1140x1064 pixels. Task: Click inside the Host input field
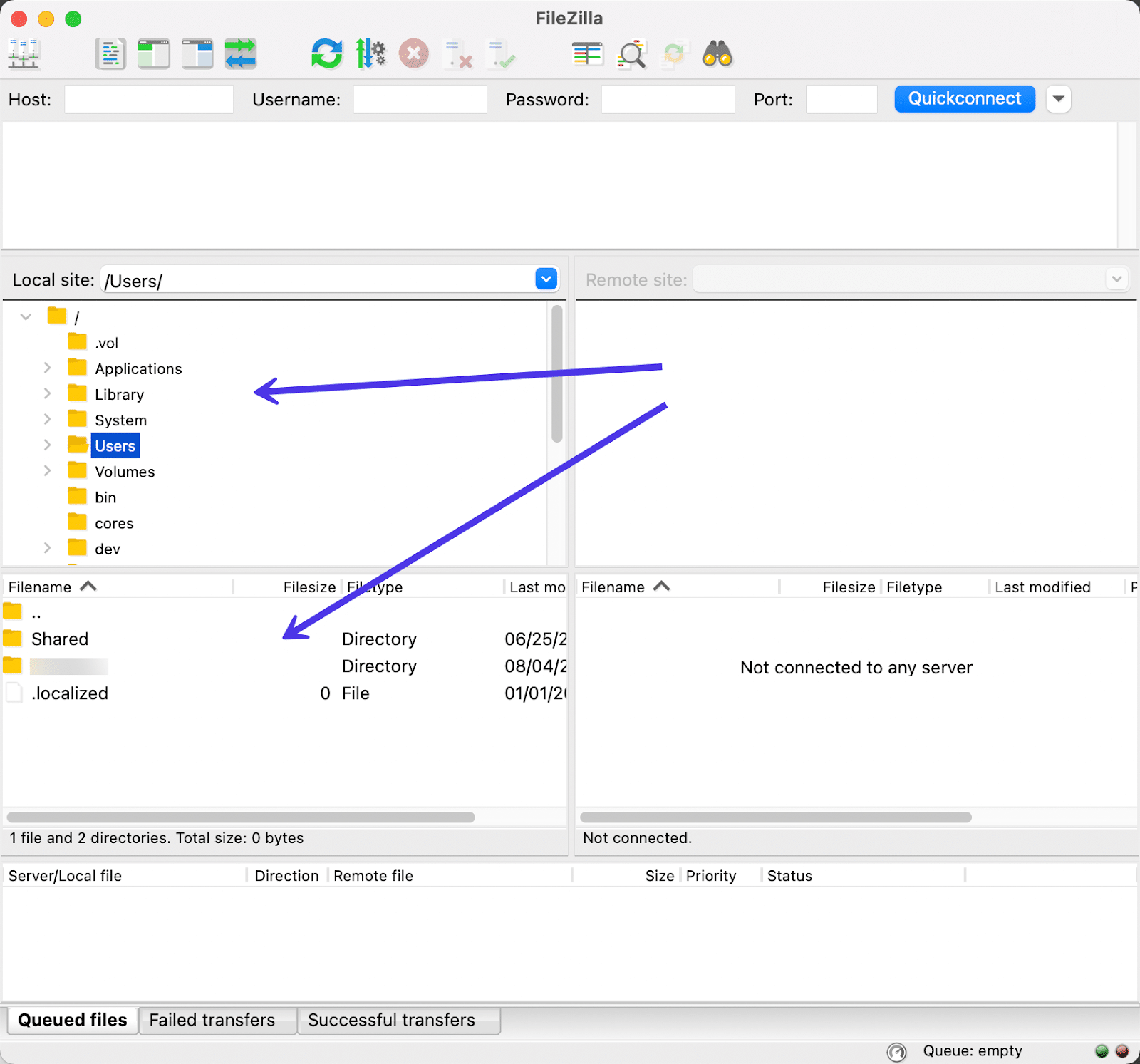pyautogui.click(x=148, y=99)
